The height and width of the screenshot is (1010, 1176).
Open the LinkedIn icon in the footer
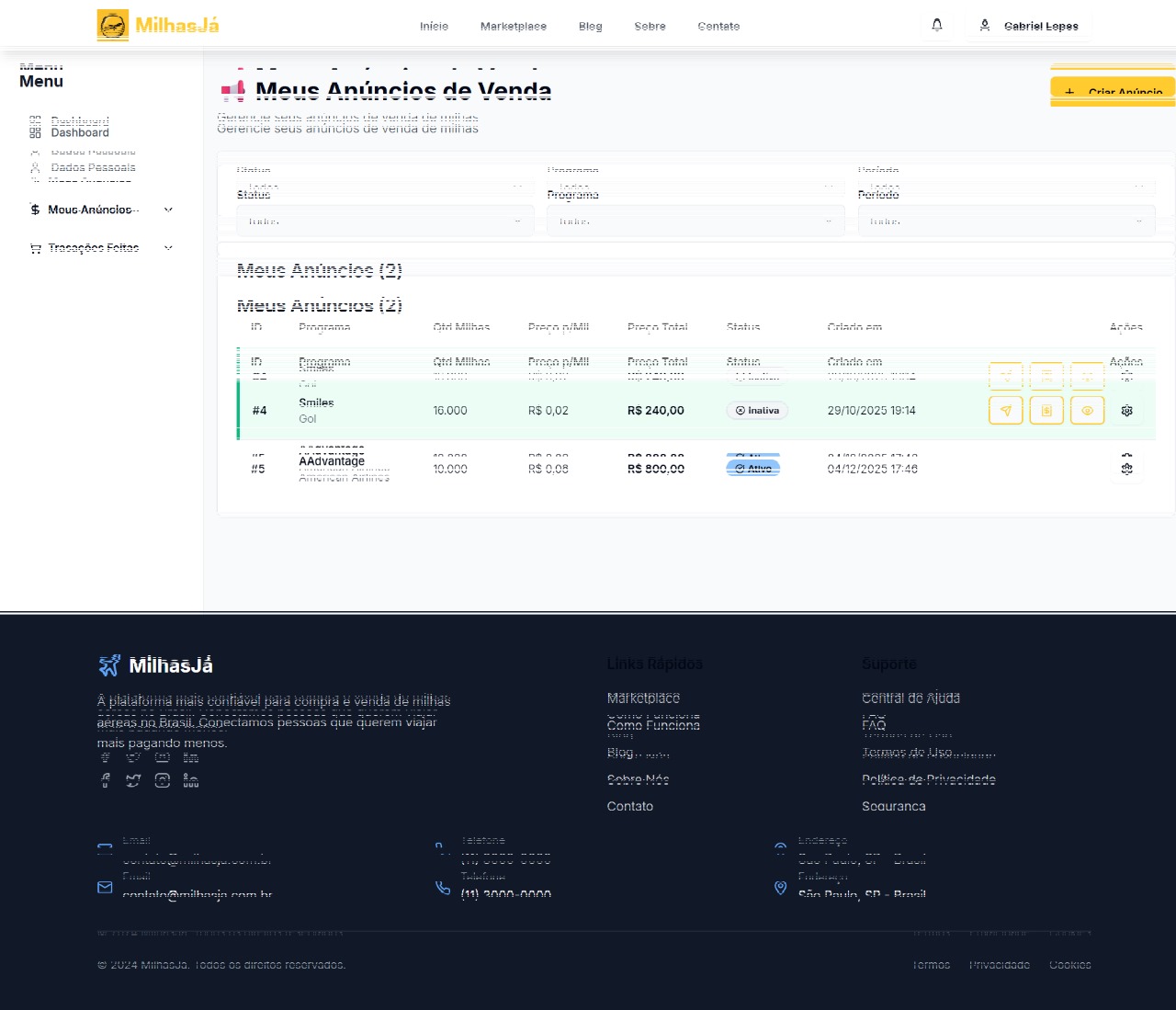tap(191, 780)
